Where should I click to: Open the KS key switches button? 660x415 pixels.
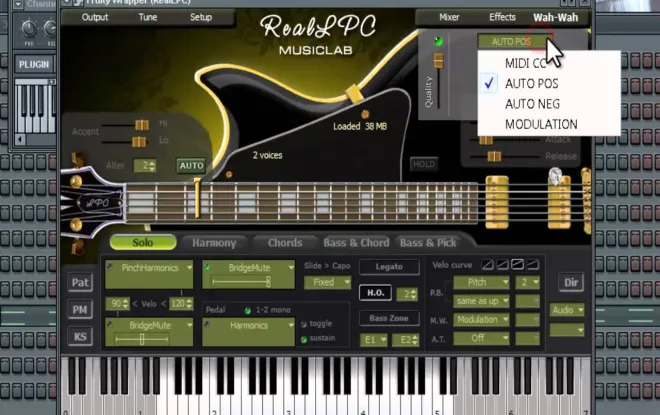[80, 337]
